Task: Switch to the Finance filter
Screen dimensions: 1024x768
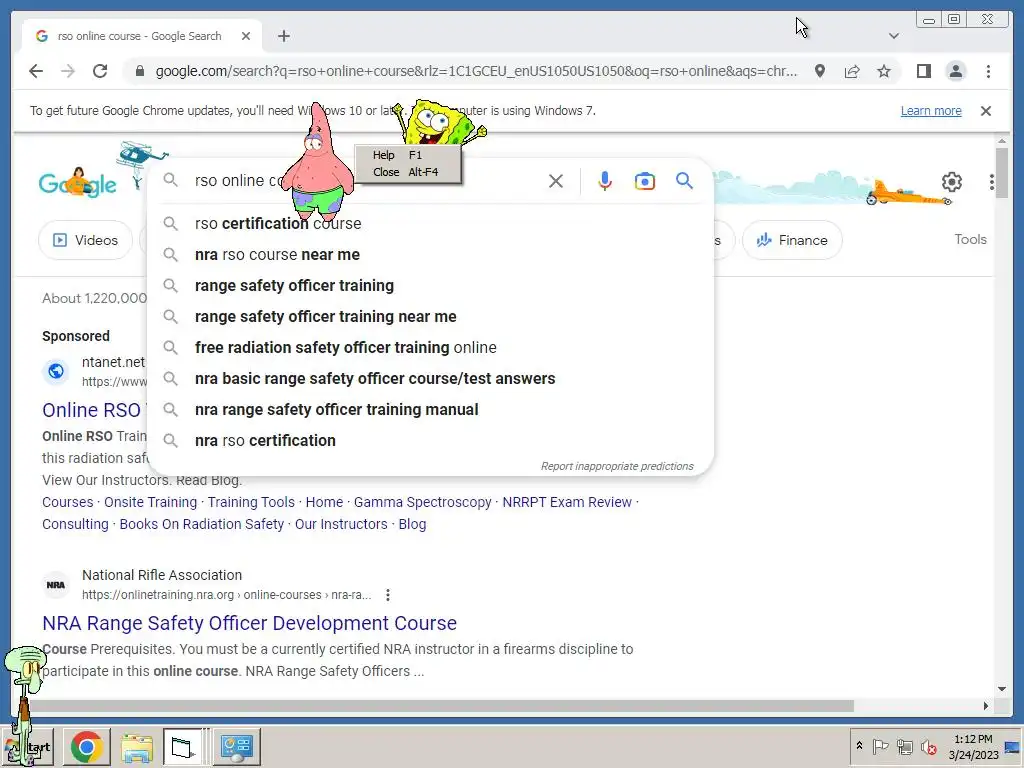Action: [792, 240]
